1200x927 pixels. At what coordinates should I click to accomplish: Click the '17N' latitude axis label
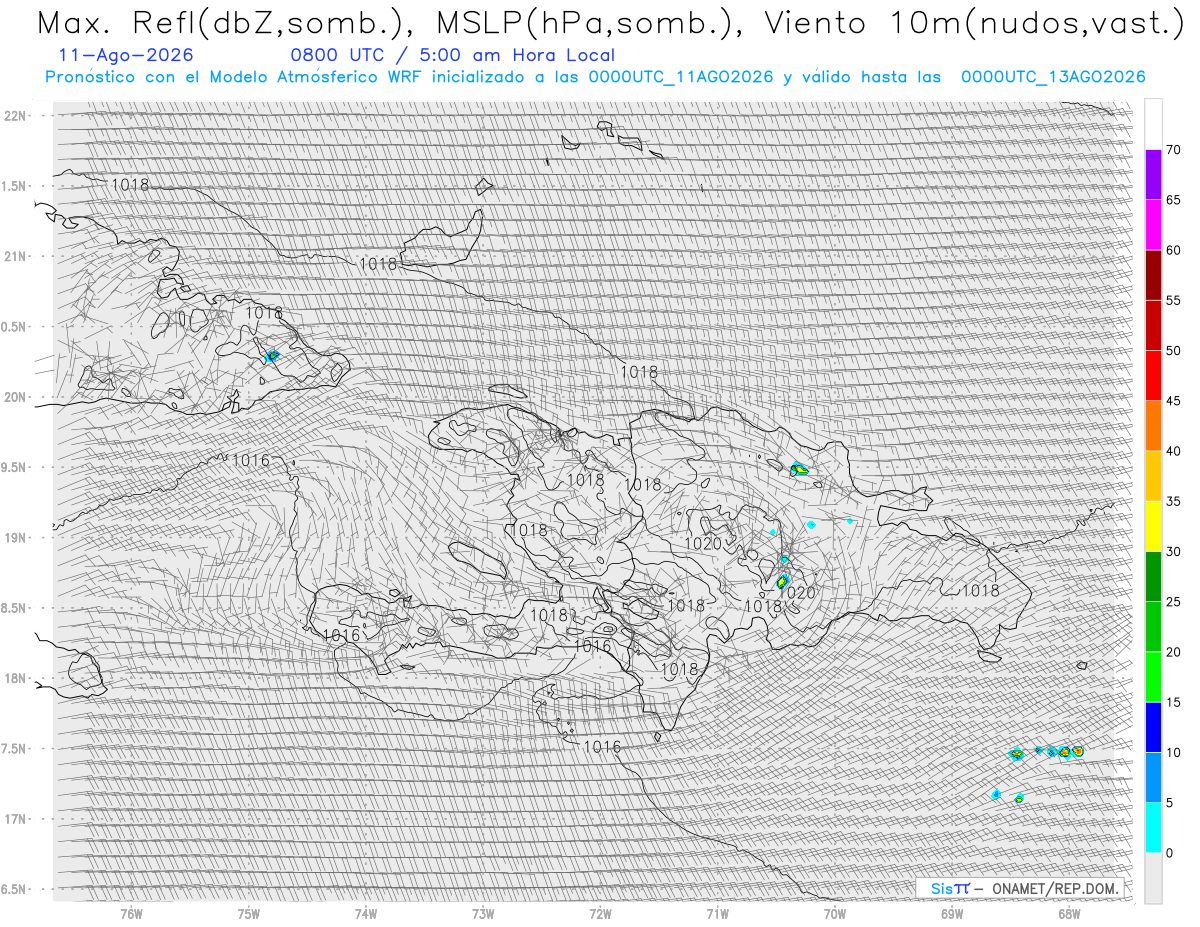click(x=16, y=819)
